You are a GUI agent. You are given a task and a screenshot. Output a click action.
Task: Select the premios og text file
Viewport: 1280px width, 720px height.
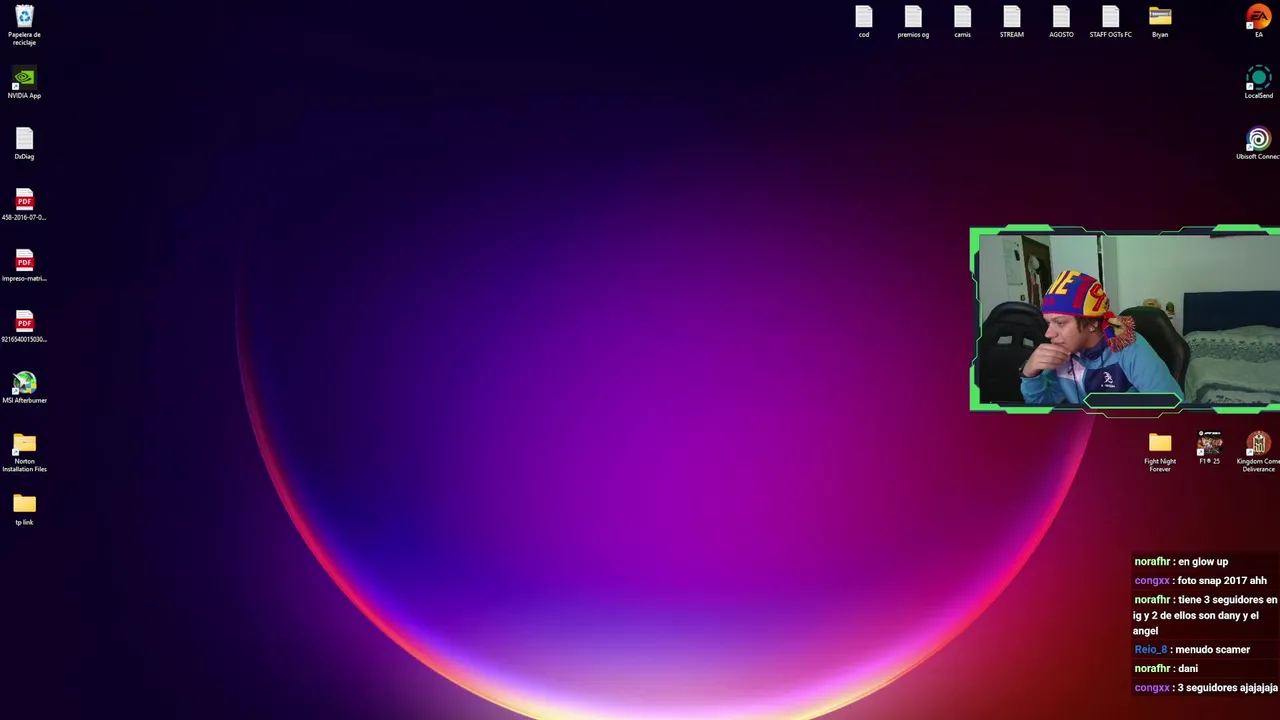913,22
